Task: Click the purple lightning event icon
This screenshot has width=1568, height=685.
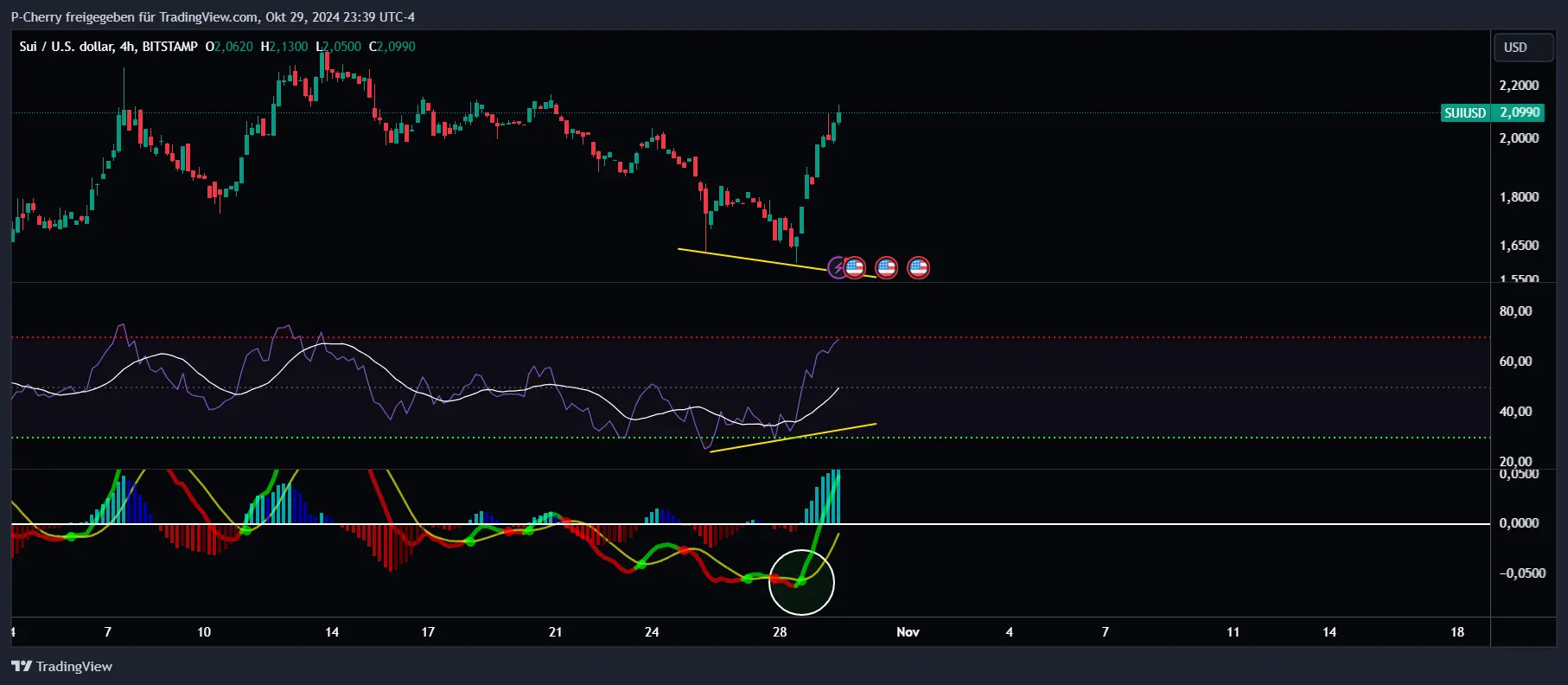Action: [837, 267]
